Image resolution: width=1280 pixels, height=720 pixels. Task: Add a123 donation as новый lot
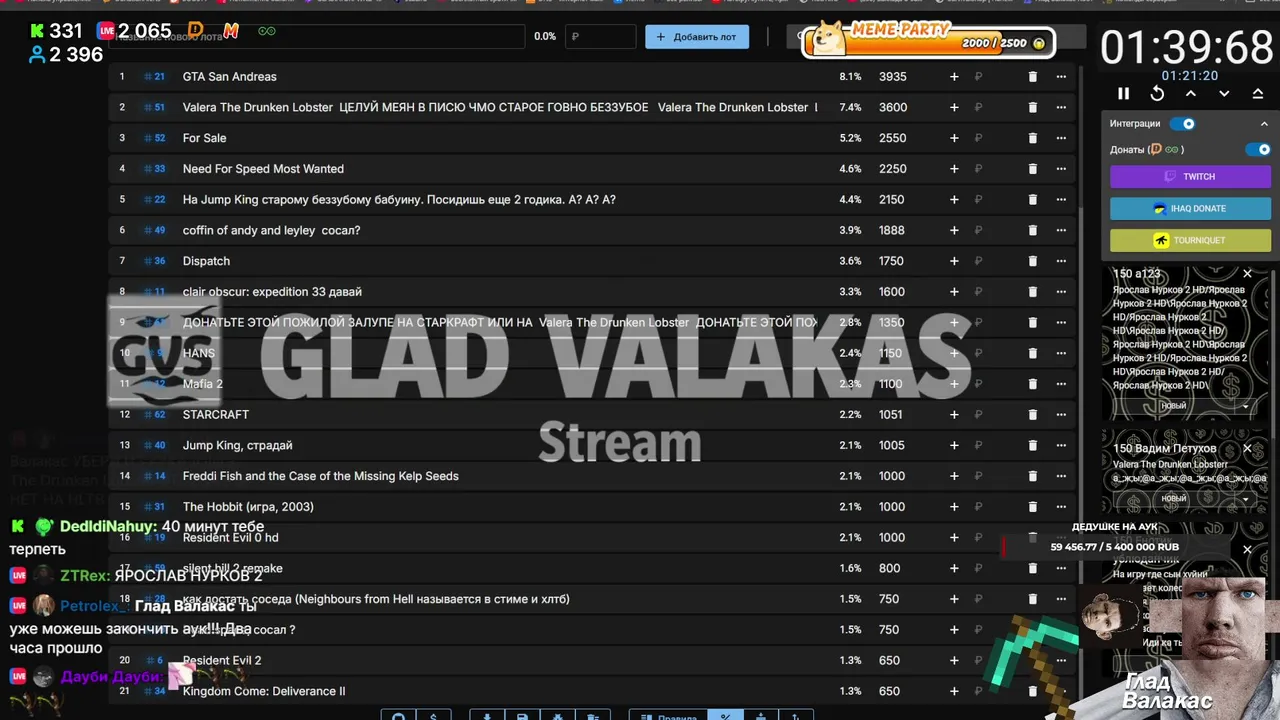[1175, 406]
